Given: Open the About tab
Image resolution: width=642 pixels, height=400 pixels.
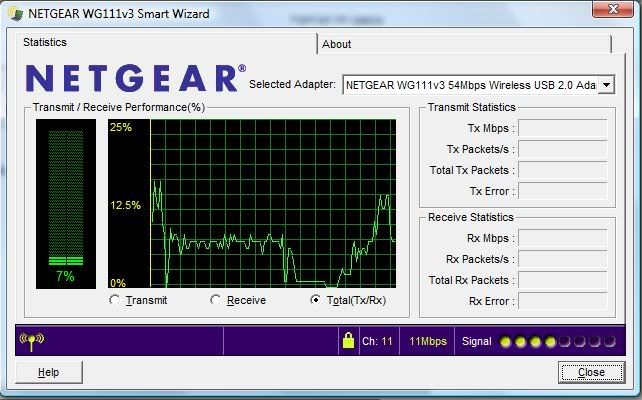Looking at the screenshot, I should [464, 44].
